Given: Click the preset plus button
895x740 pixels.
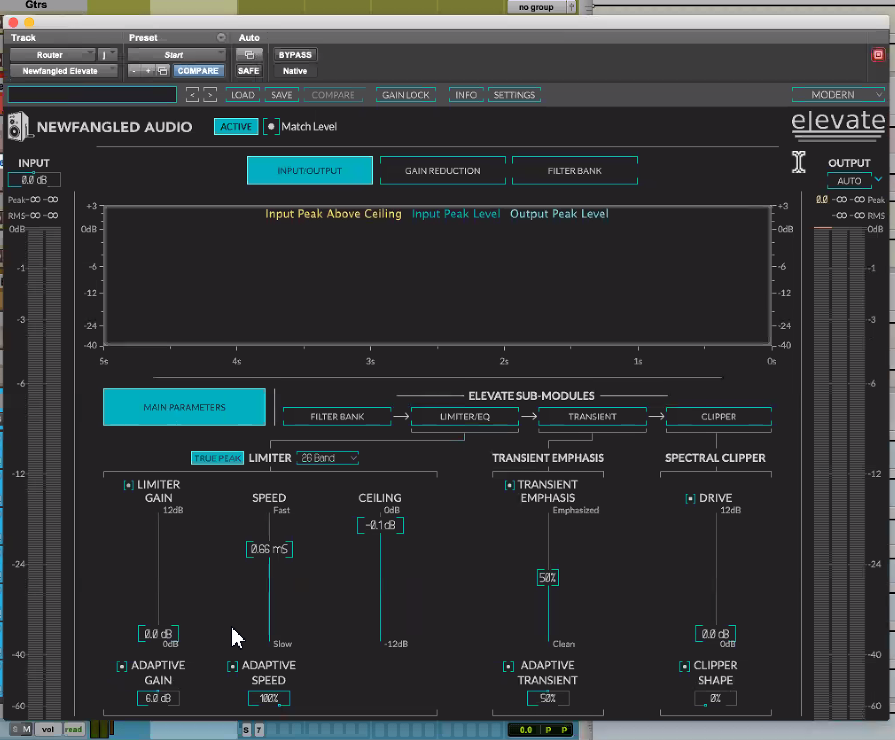Looking at the screenshot, I should pyautogui.click(x=148, y=71).
